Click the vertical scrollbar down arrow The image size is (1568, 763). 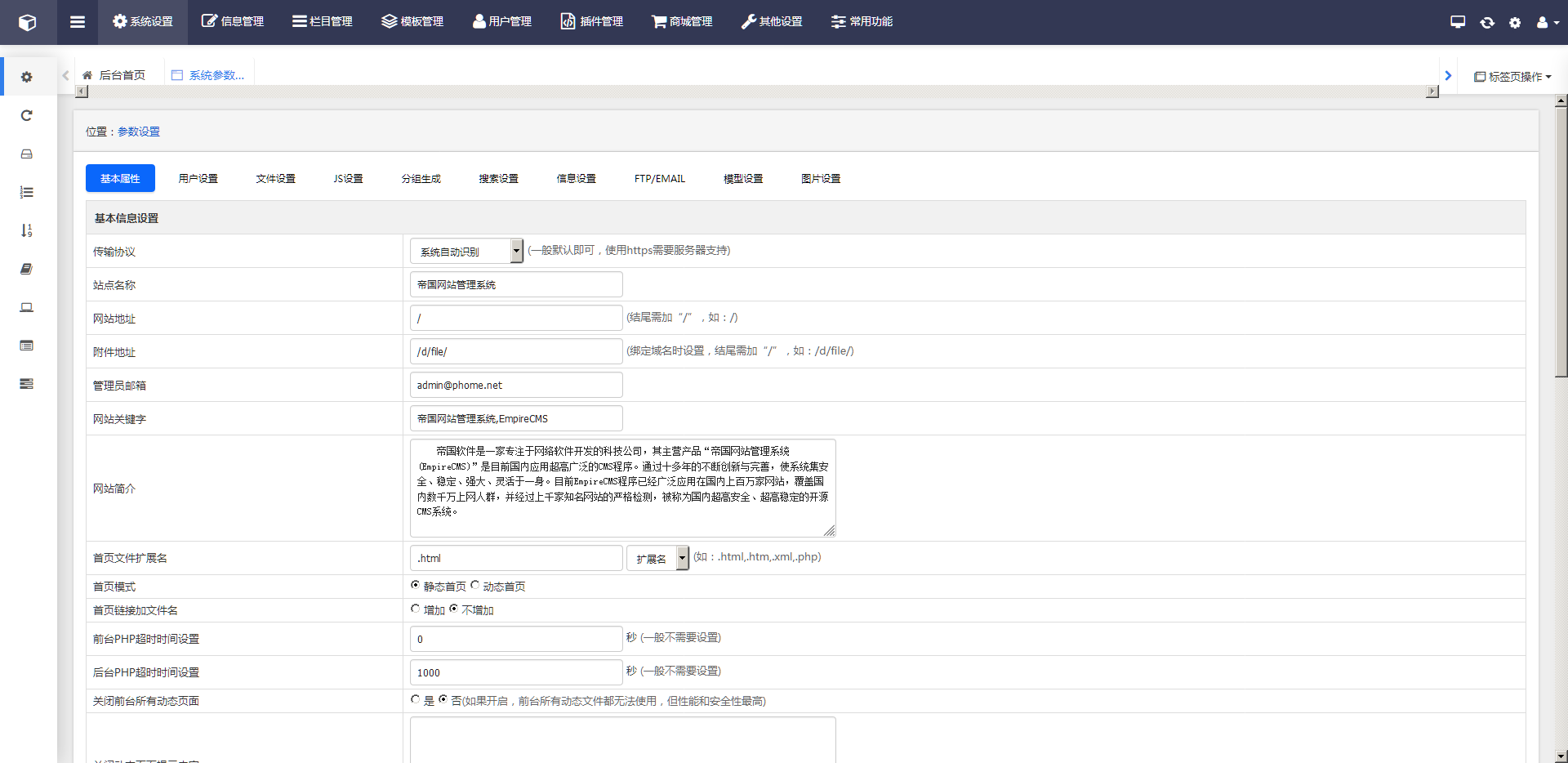pos(1561,756)
